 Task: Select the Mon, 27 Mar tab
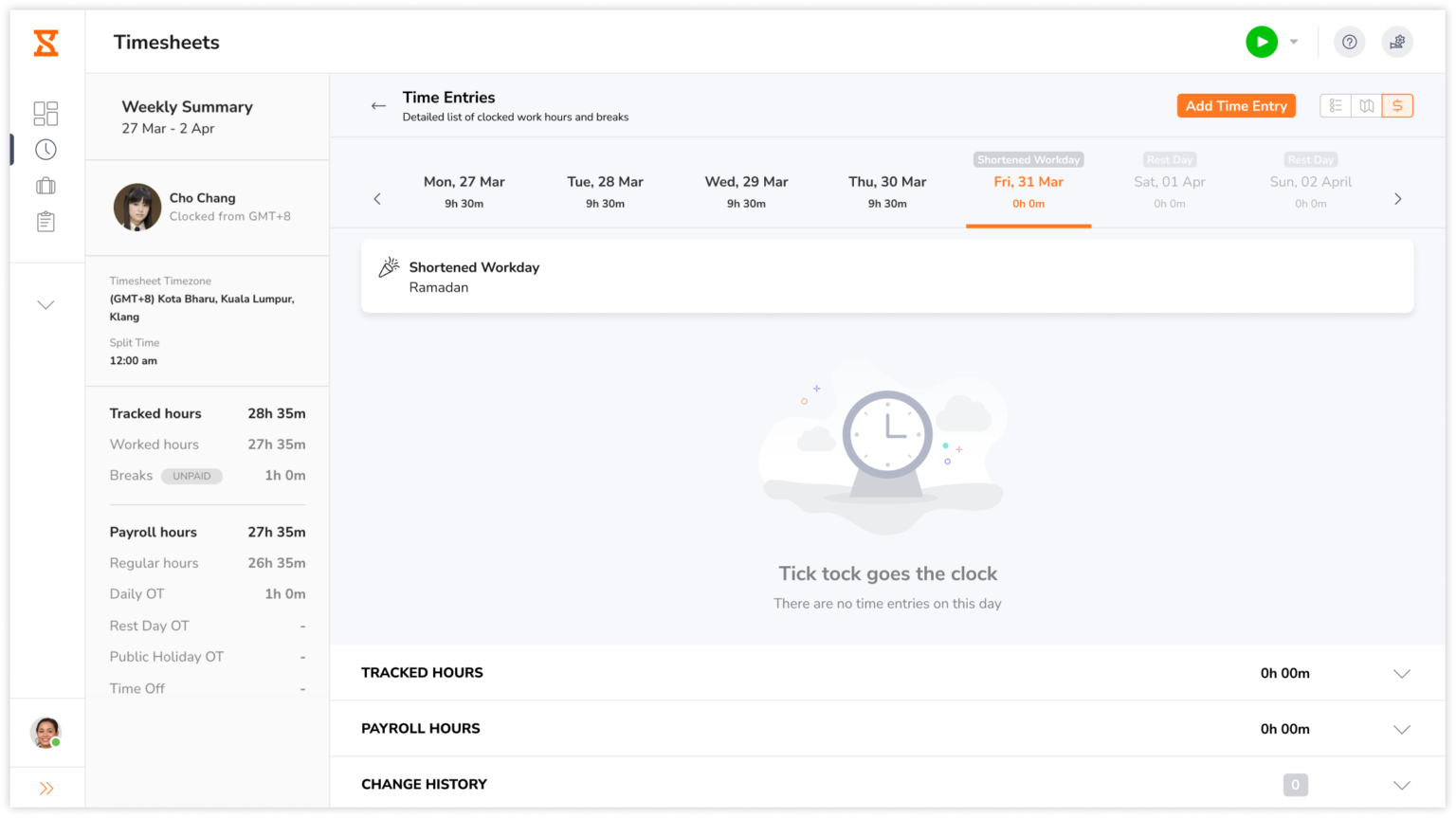pos(464,191)
